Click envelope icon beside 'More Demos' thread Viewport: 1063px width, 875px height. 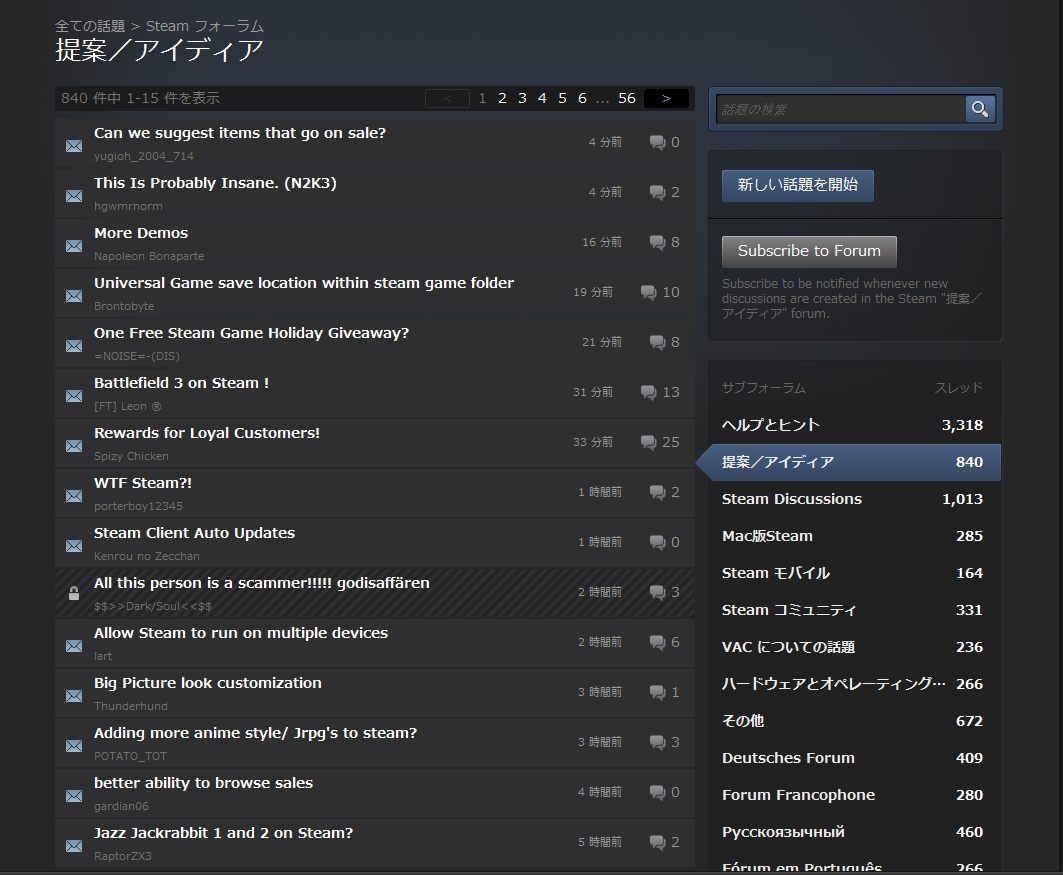[74, 246]
